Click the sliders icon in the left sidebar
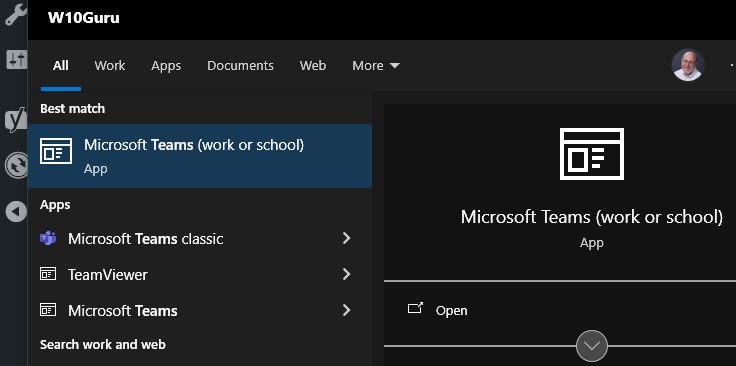This screenshot has height=366, width=736. tap(16, 59)
